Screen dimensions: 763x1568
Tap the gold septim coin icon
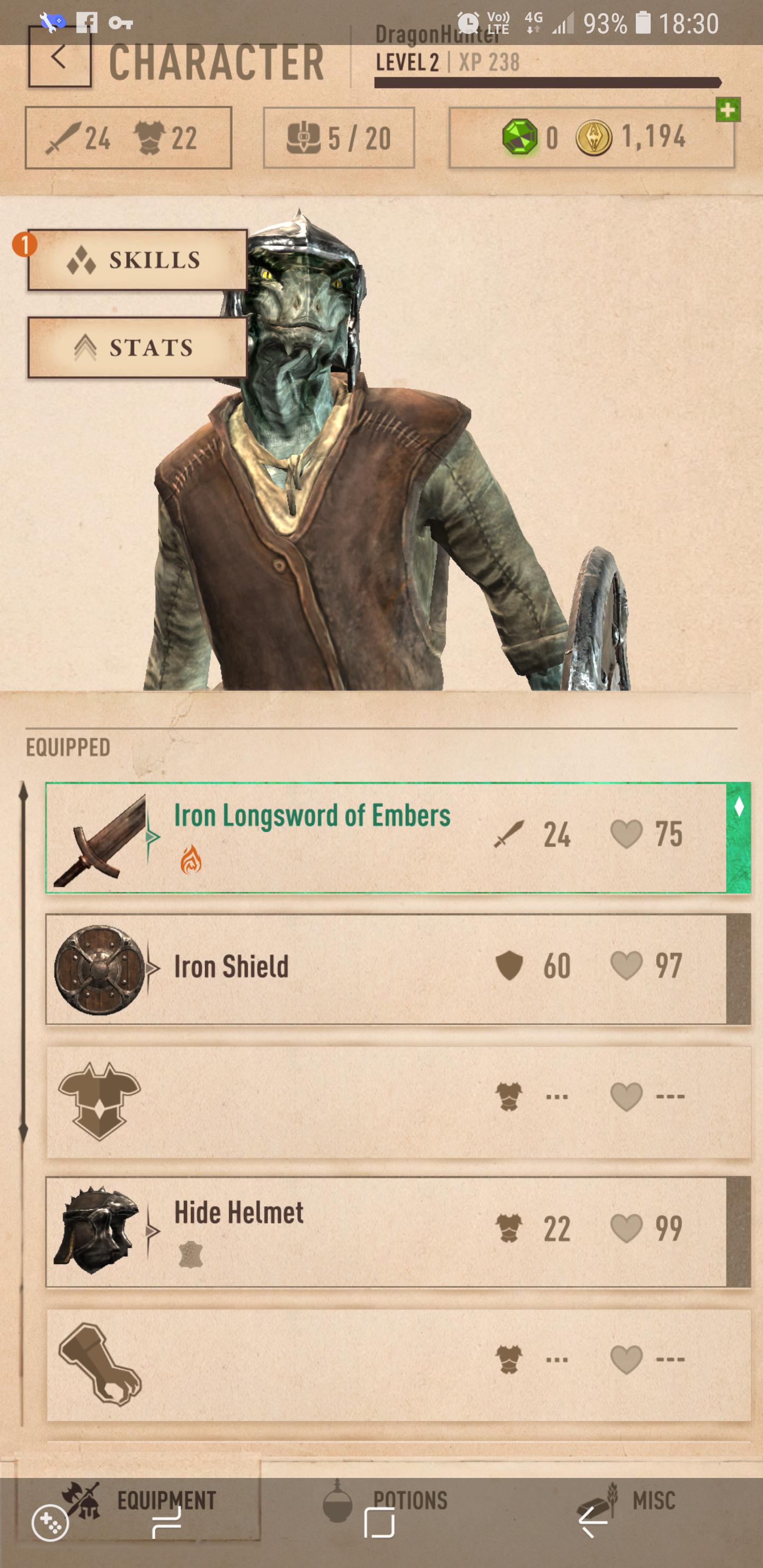tap(594, 138)
